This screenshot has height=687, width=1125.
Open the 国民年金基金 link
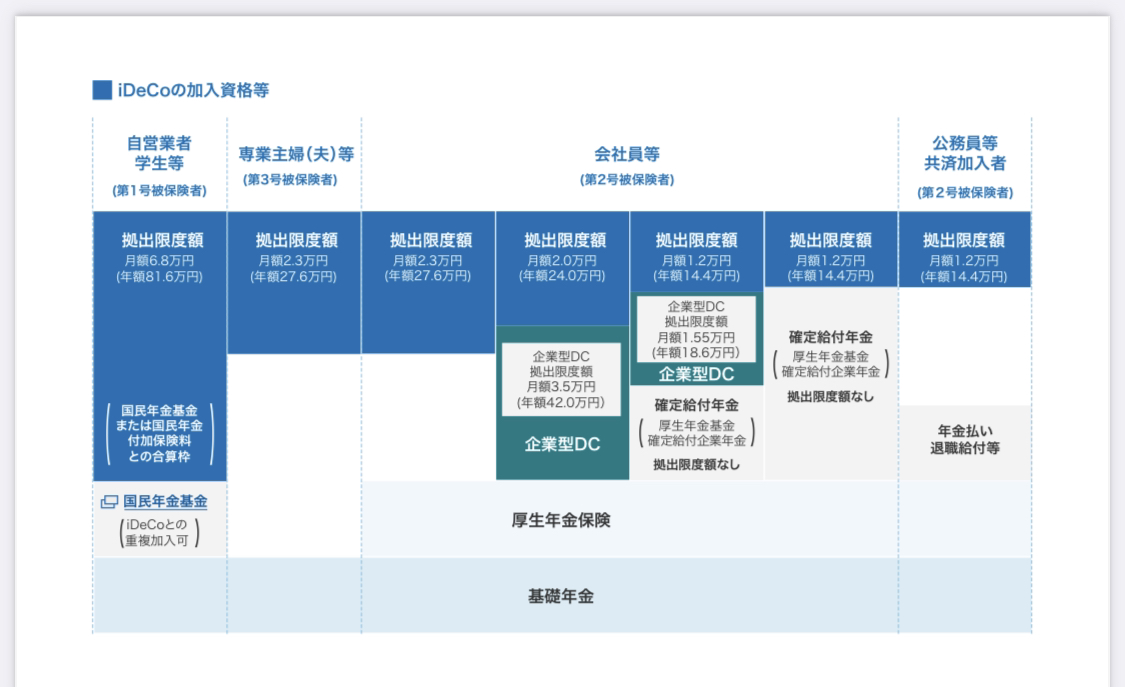[165, 501]
